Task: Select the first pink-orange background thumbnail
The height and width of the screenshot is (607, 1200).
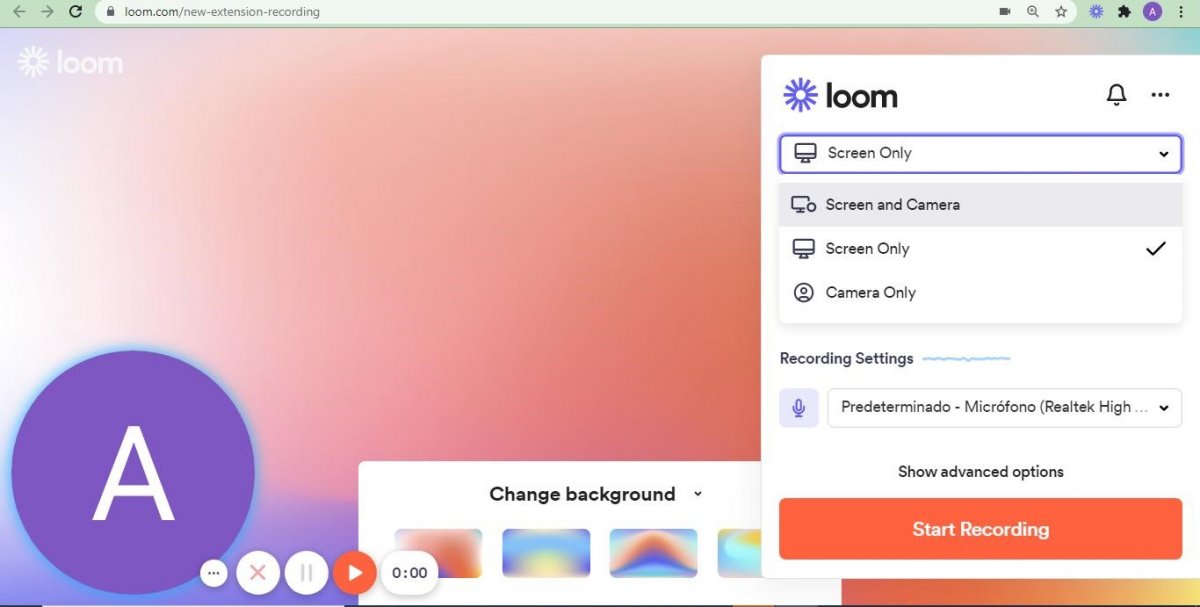Action: [x=438, y=553]
